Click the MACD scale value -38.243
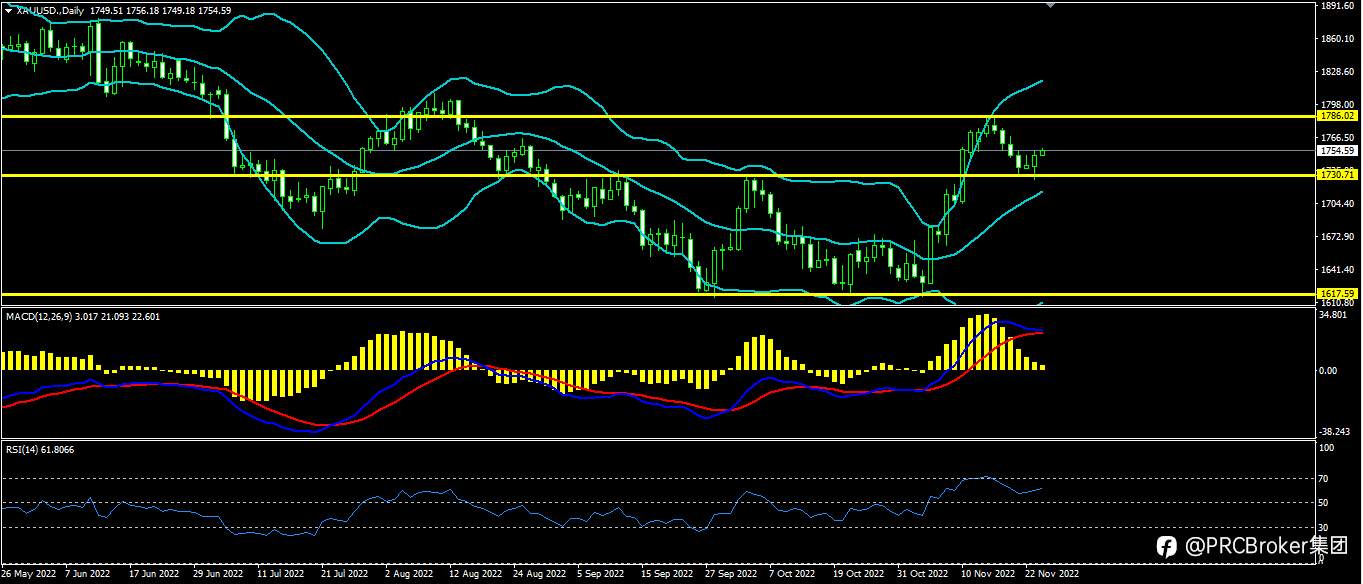Image resolution: width=1363 pixels, height=584 pixels. [x=1335, y=432]
